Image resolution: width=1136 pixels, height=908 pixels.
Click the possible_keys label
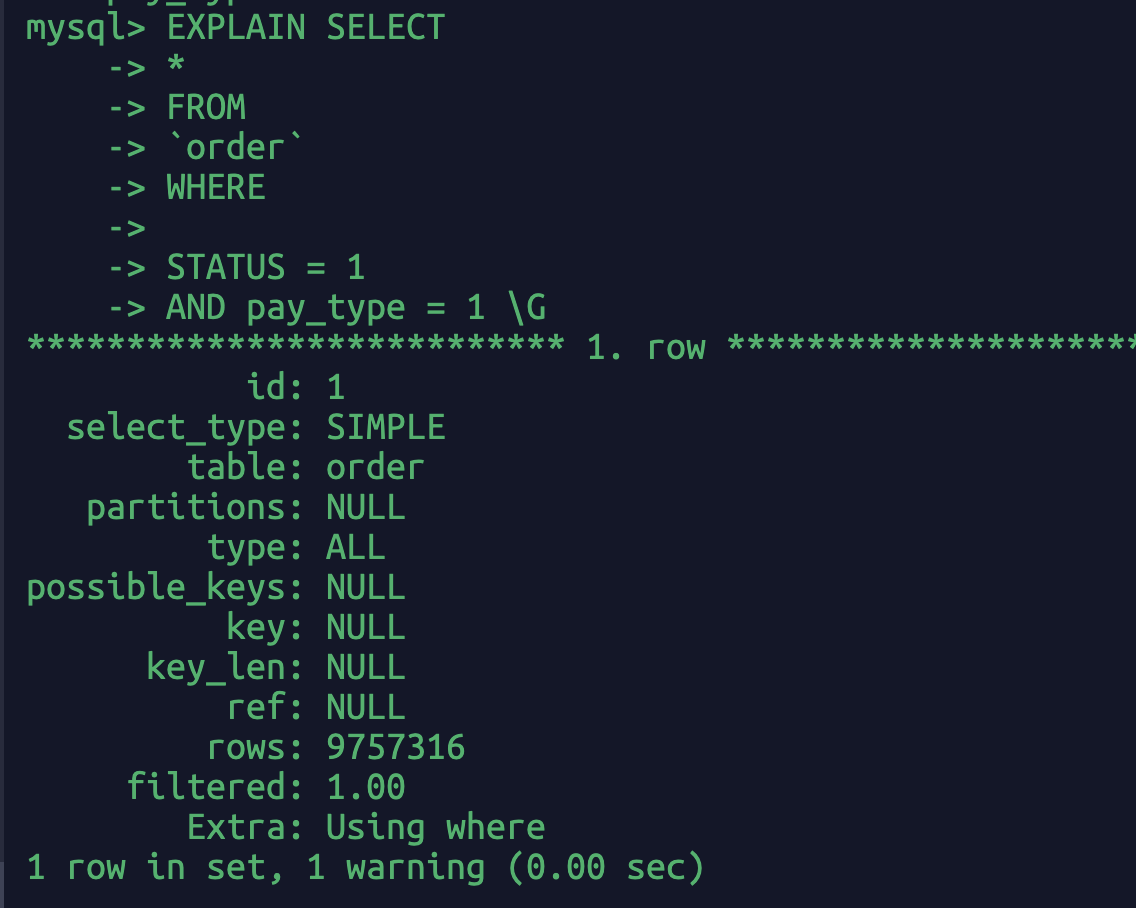156,588
